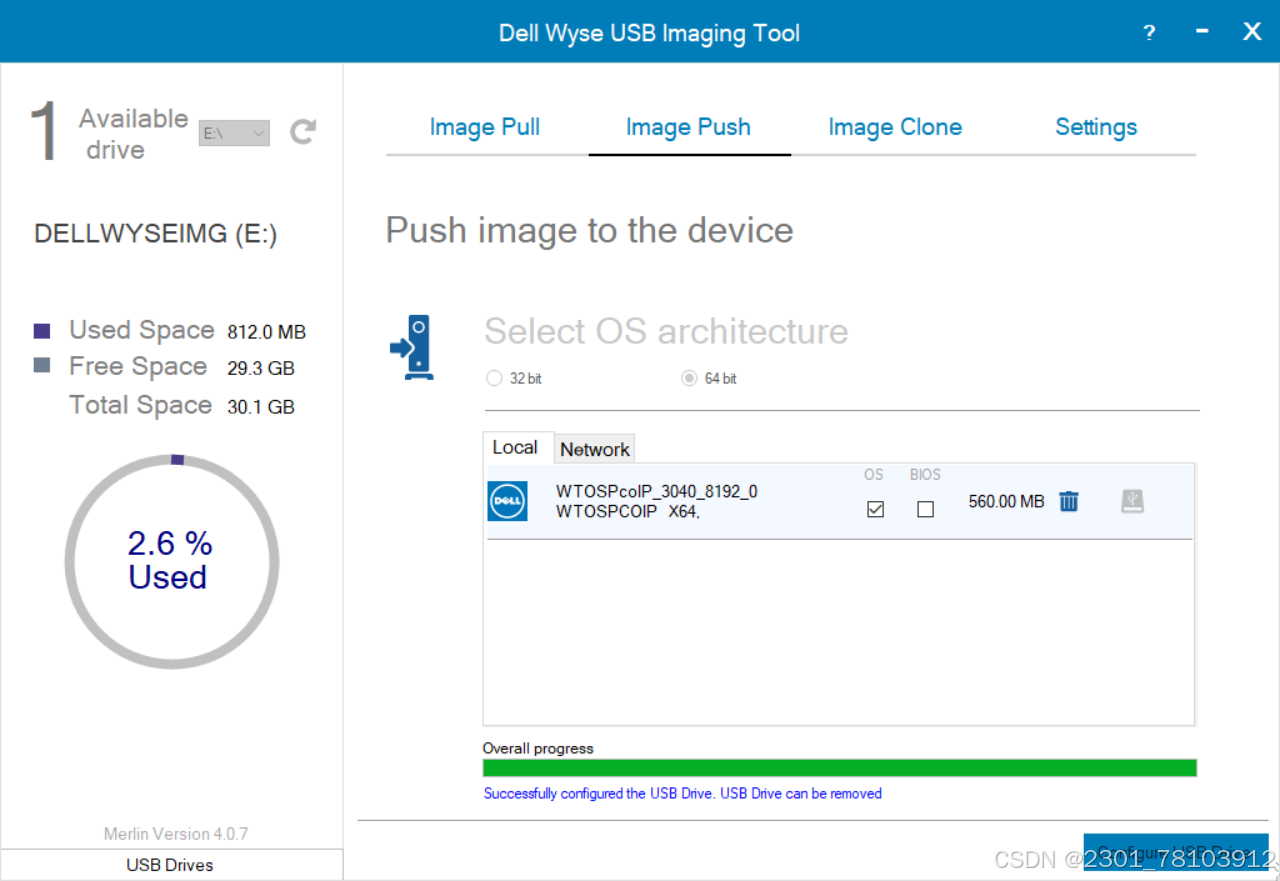1280x881 pixels.
Task: Open the help question mark
Action: click(1149, 33)
